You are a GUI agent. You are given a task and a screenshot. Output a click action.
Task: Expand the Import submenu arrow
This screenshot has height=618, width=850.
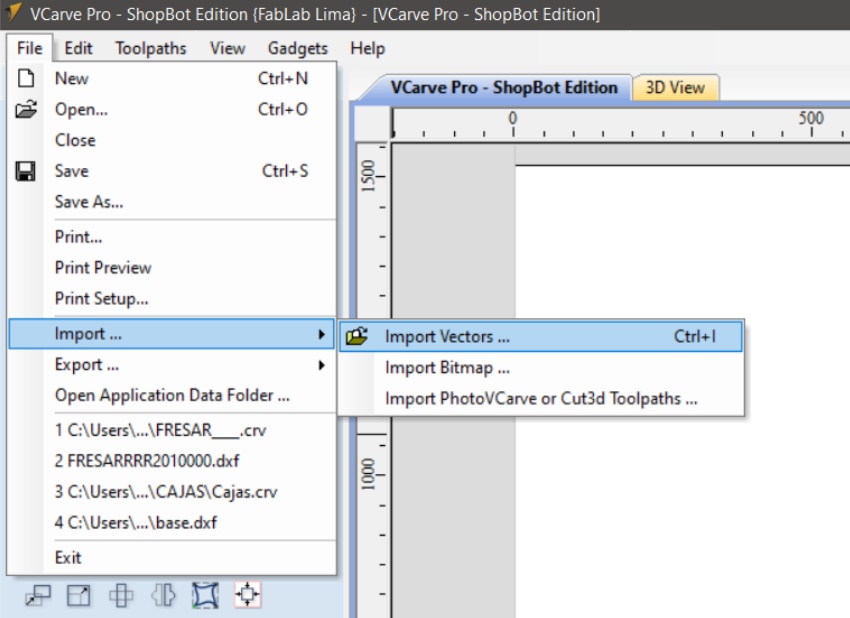coord(321,334)
